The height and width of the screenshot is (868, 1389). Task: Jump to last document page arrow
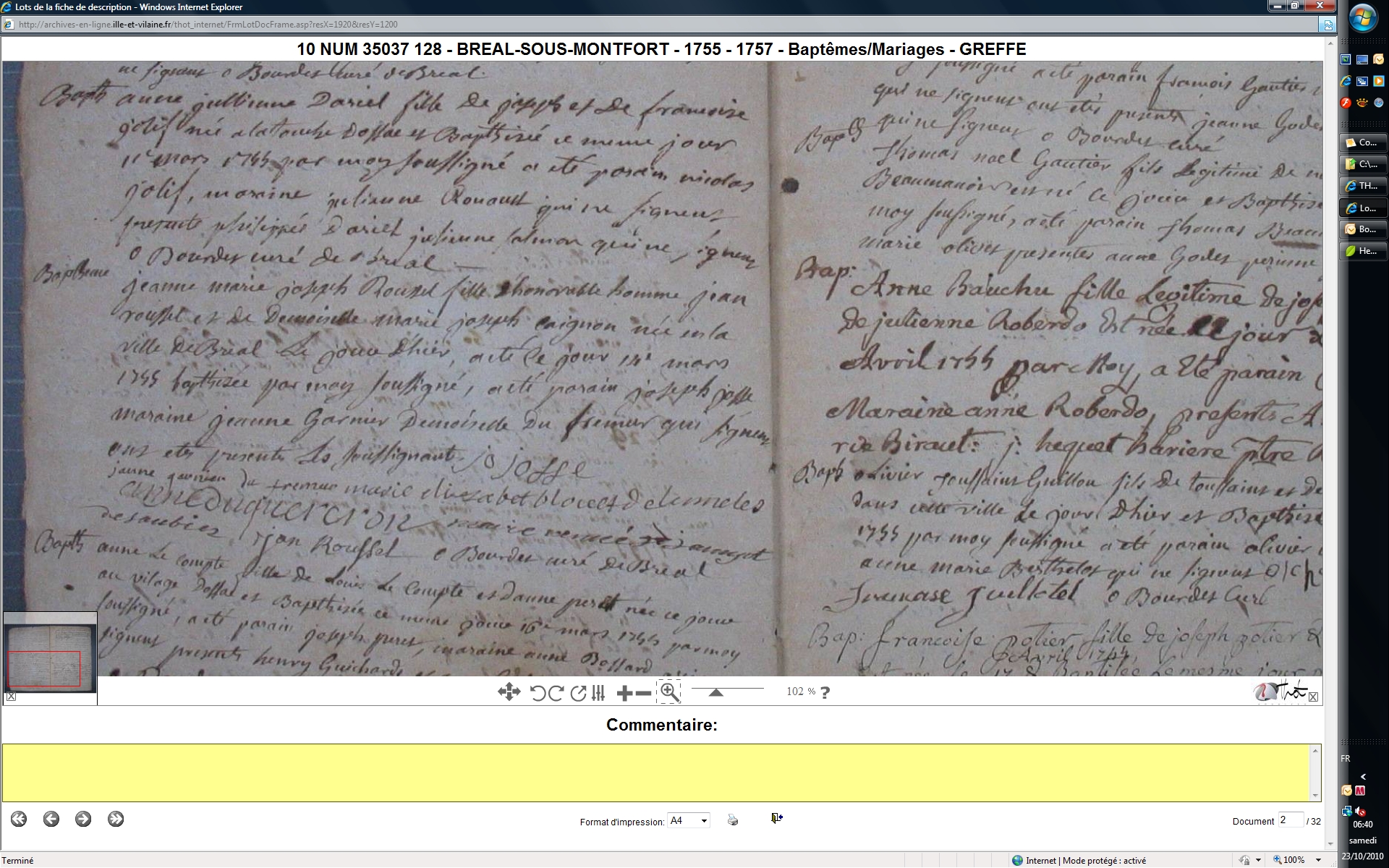[x=116, y=819]
